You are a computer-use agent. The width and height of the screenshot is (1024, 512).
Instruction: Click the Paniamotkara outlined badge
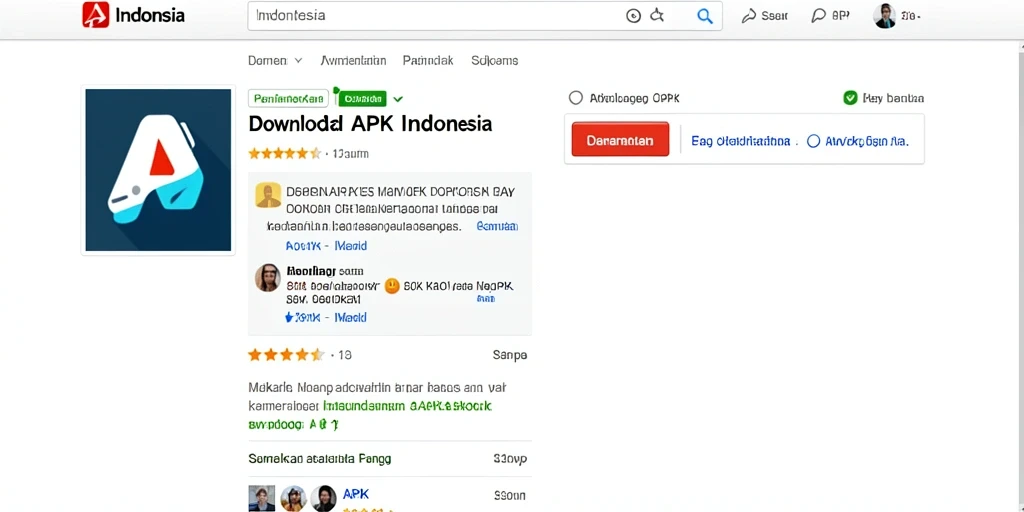click(x=288, y=99)
